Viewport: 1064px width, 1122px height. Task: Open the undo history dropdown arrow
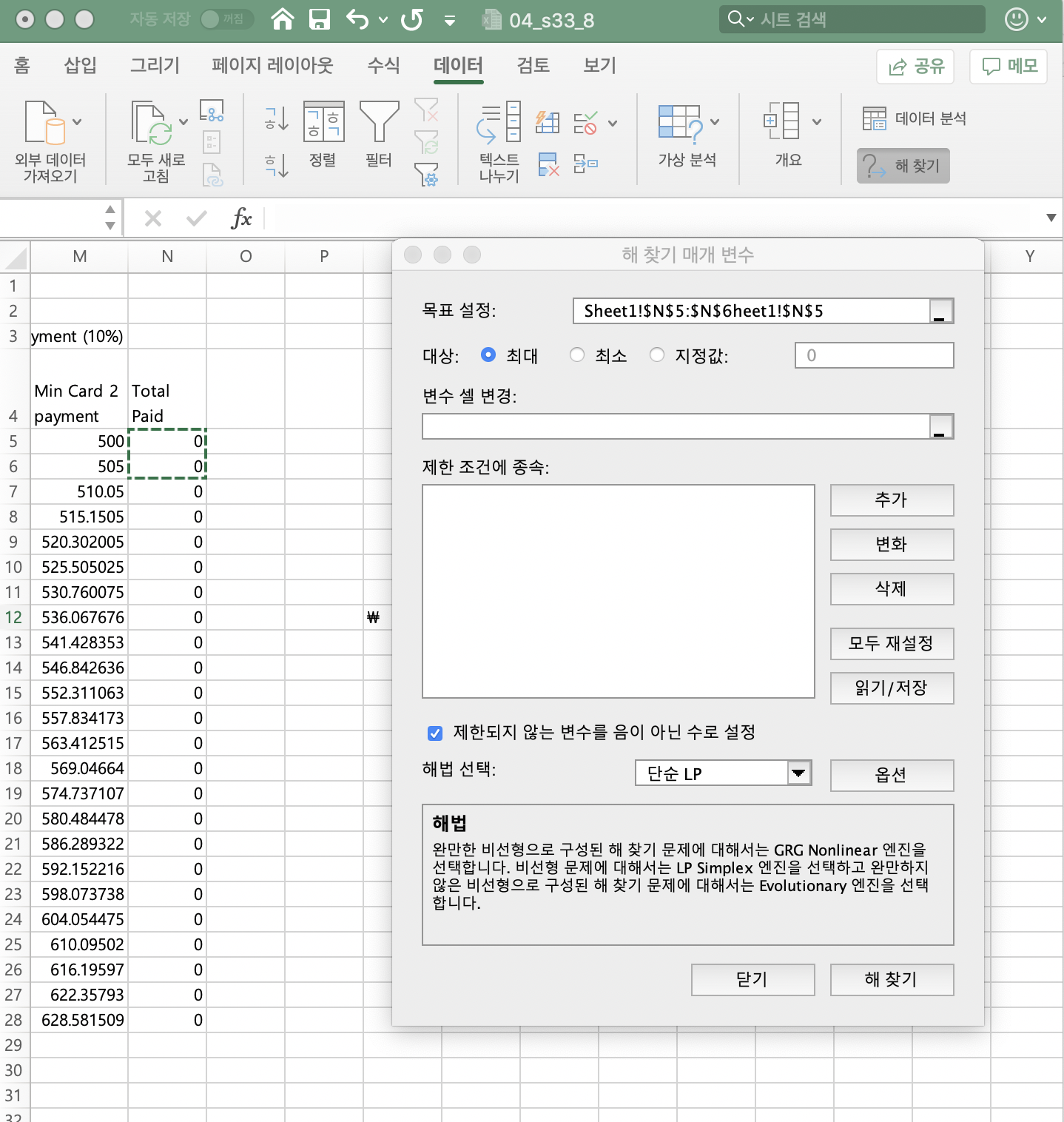click(383, 20)
